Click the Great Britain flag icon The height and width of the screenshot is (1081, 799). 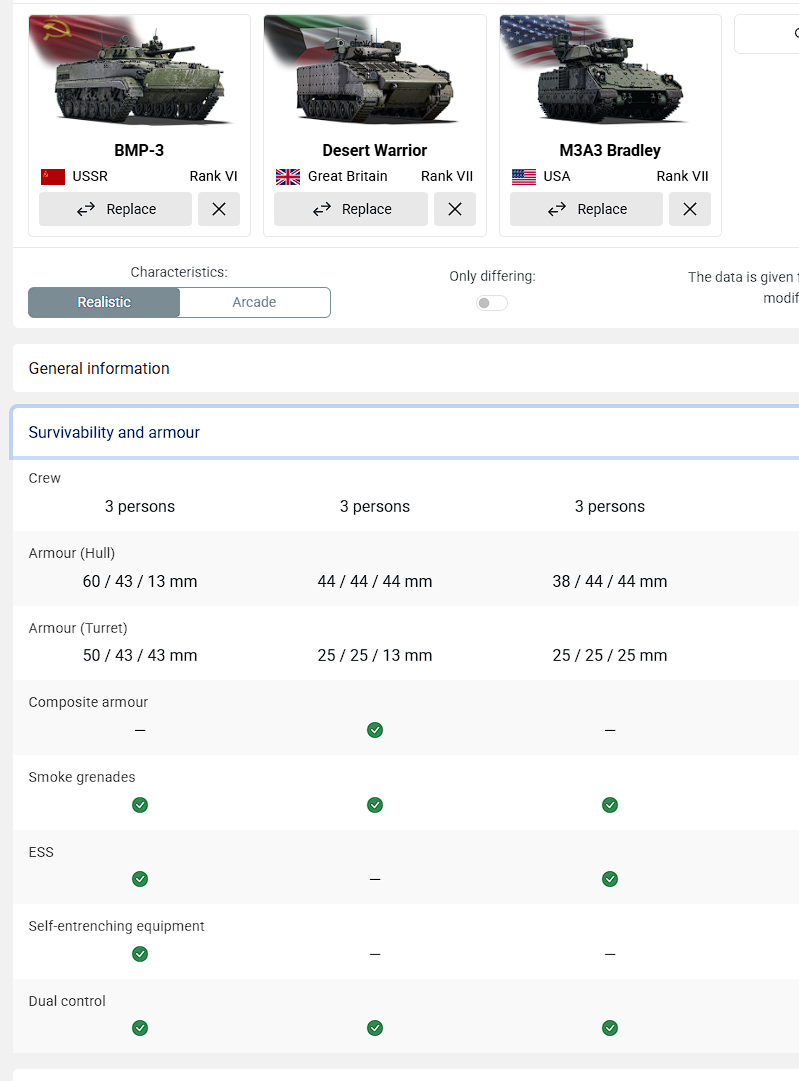pyautogui.click(x=288, y=177)
